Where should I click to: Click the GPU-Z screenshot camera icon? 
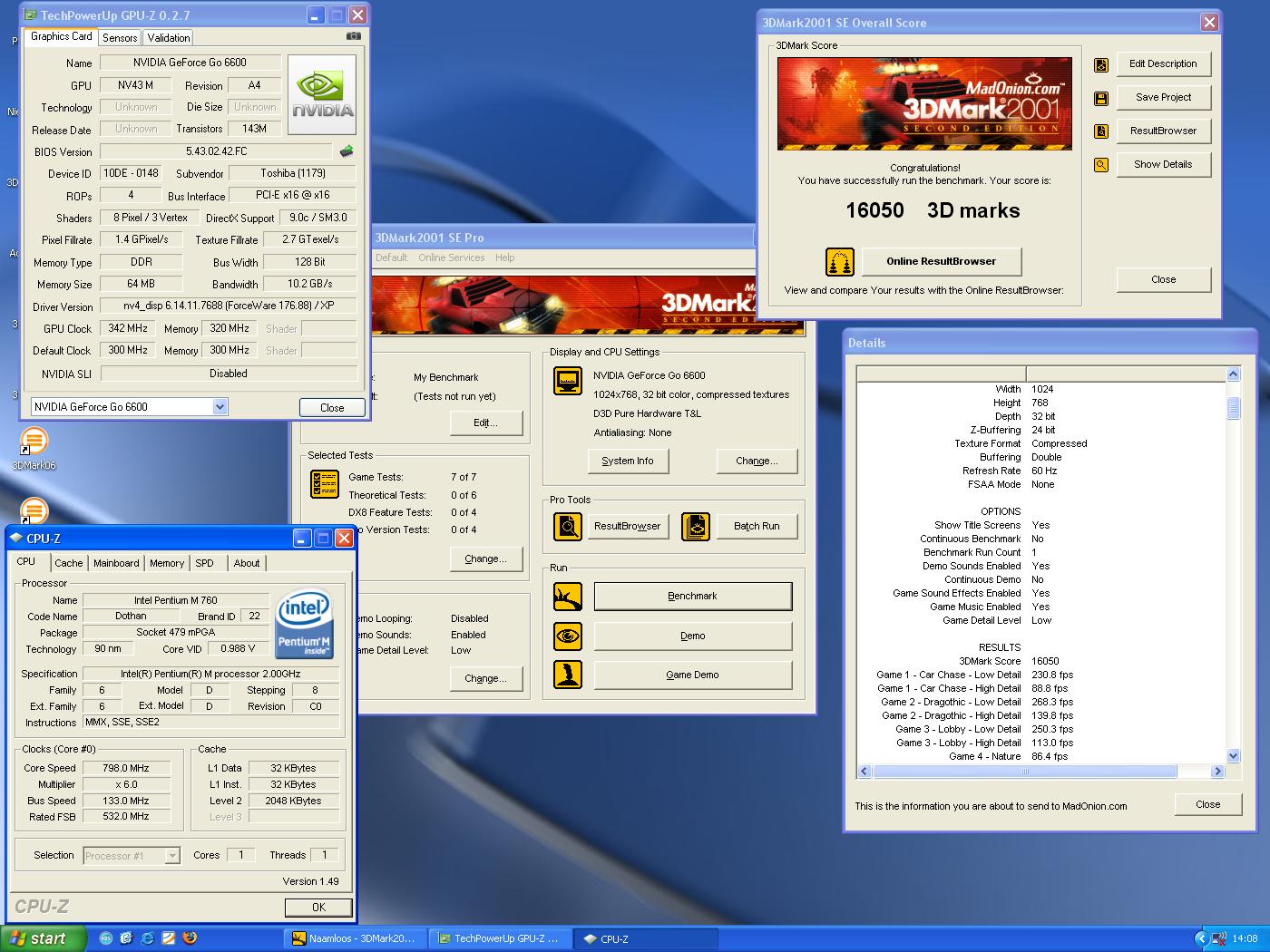point(354,36)
